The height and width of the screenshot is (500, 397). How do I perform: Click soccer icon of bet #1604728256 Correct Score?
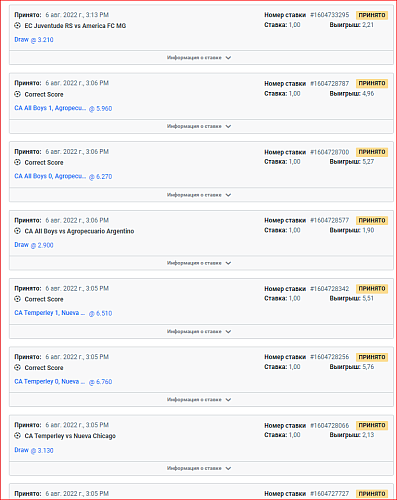click(x=18, y=367)
